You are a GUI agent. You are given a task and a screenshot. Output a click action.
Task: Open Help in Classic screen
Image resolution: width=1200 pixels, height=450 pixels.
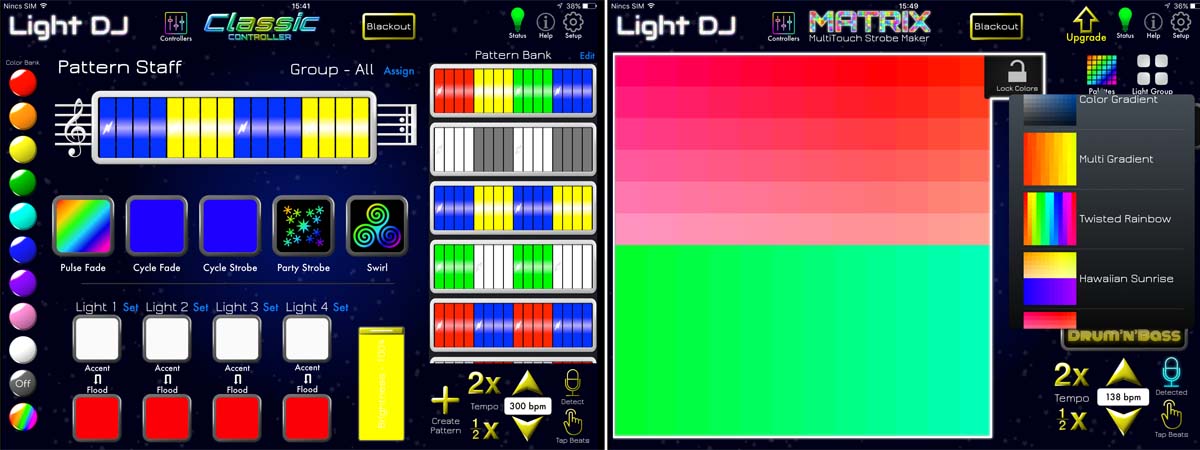[546, 25]
